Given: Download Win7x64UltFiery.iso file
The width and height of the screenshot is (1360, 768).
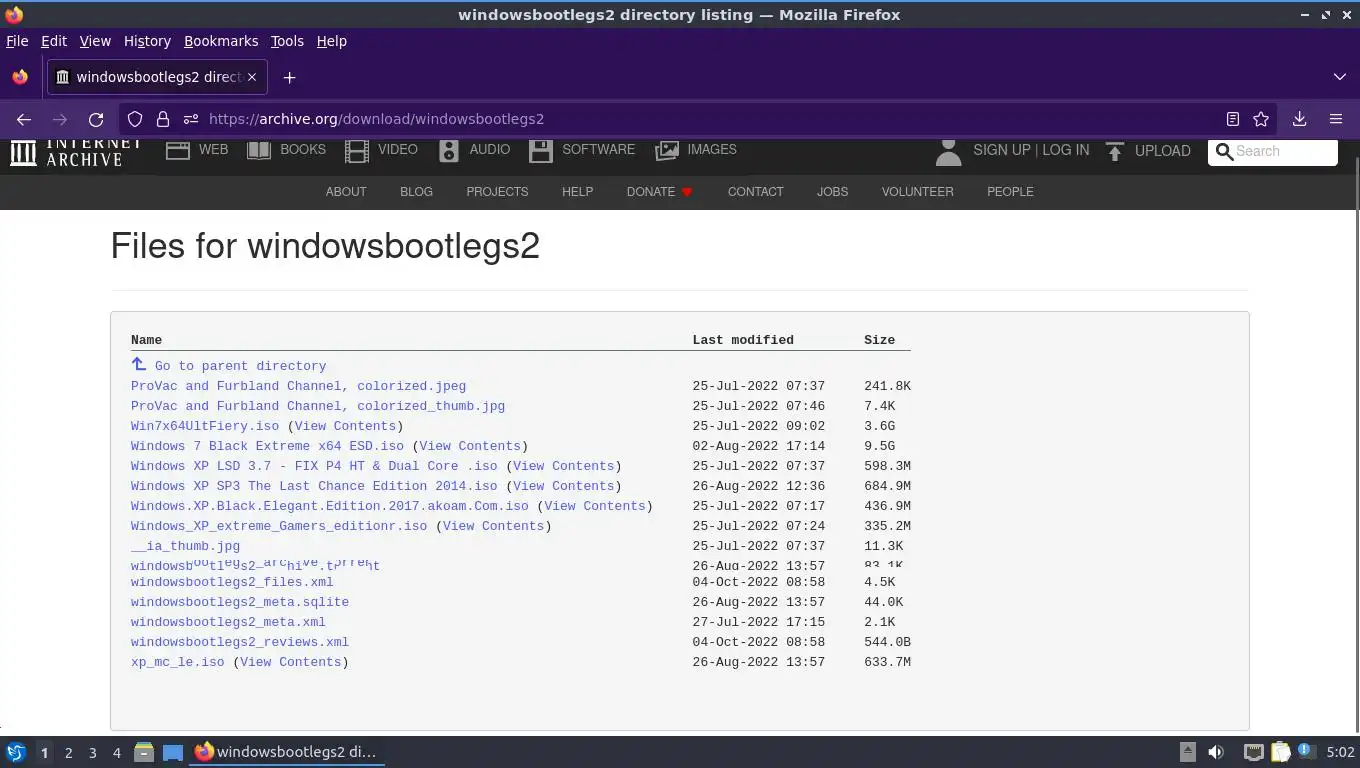Looking at the screenshot, I should click(205, 426).
